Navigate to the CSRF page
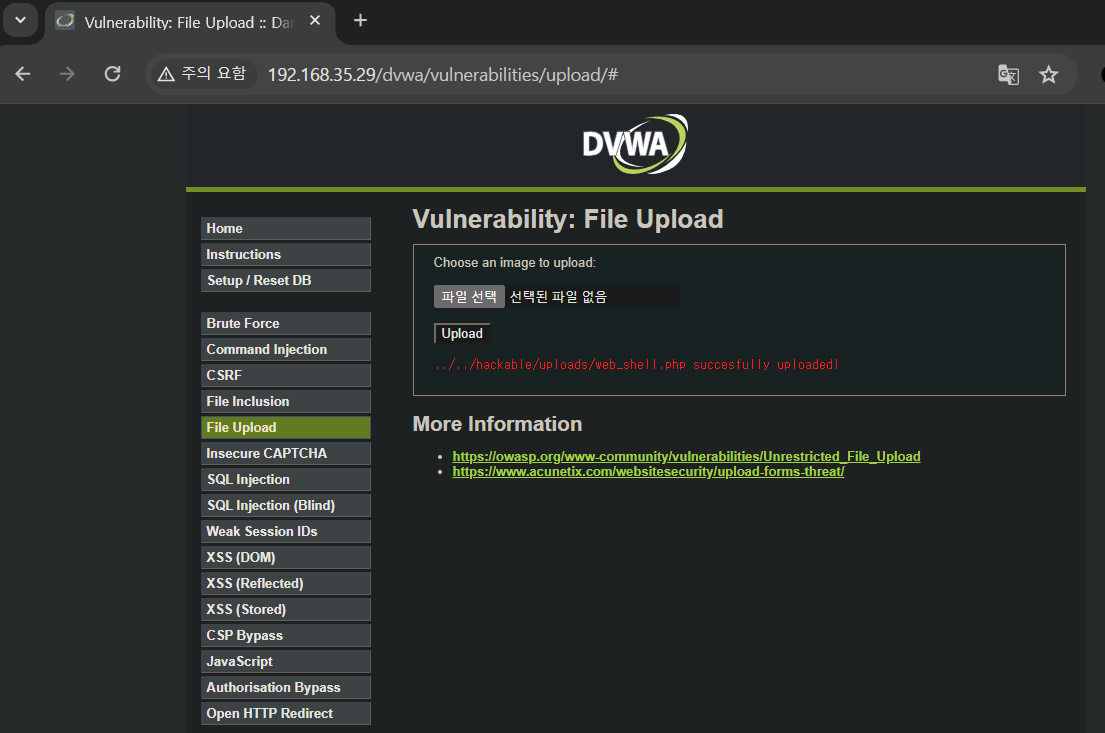The image size is (1105, 733). 285,376
